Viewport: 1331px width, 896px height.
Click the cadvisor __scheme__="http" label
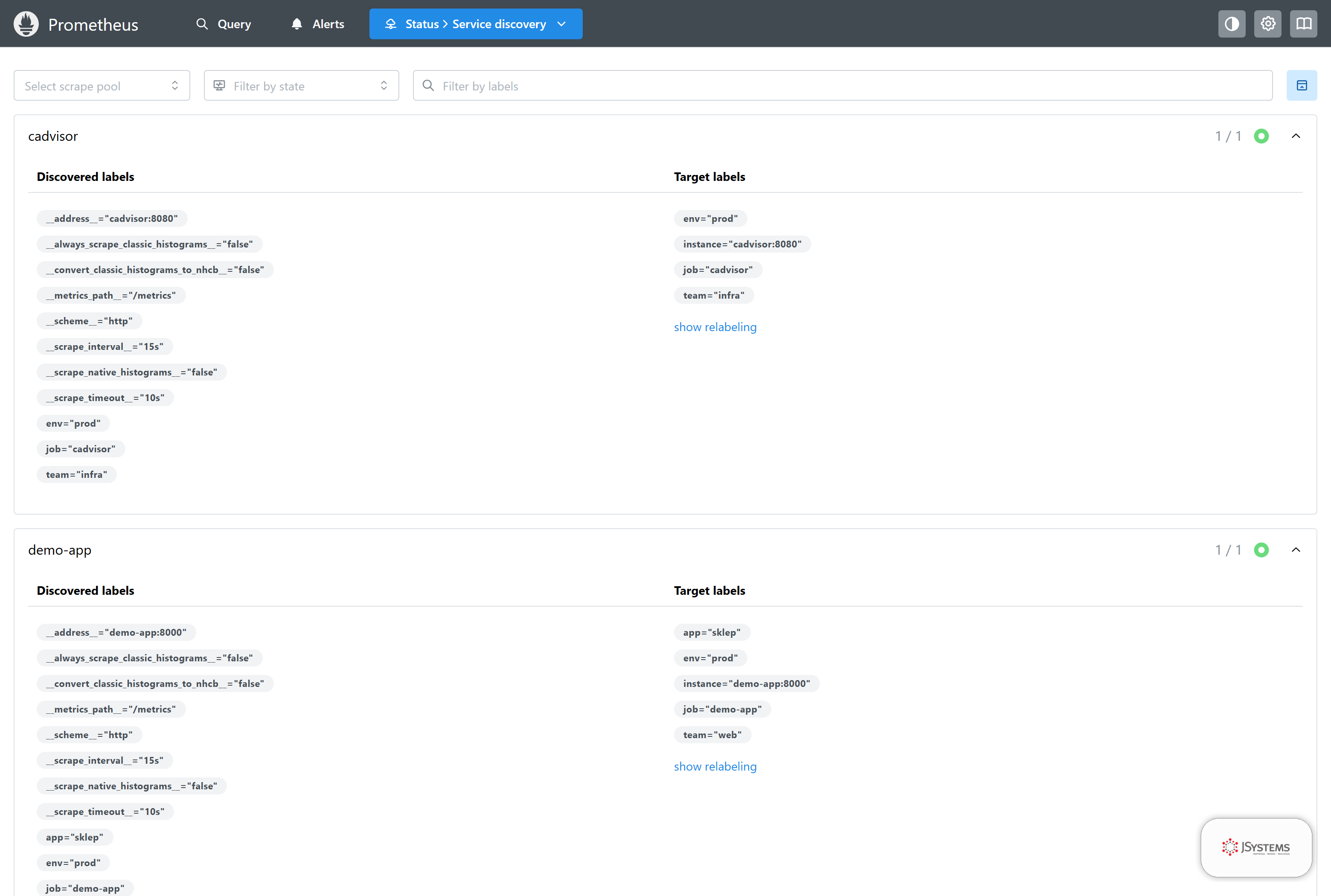[90, 321]
